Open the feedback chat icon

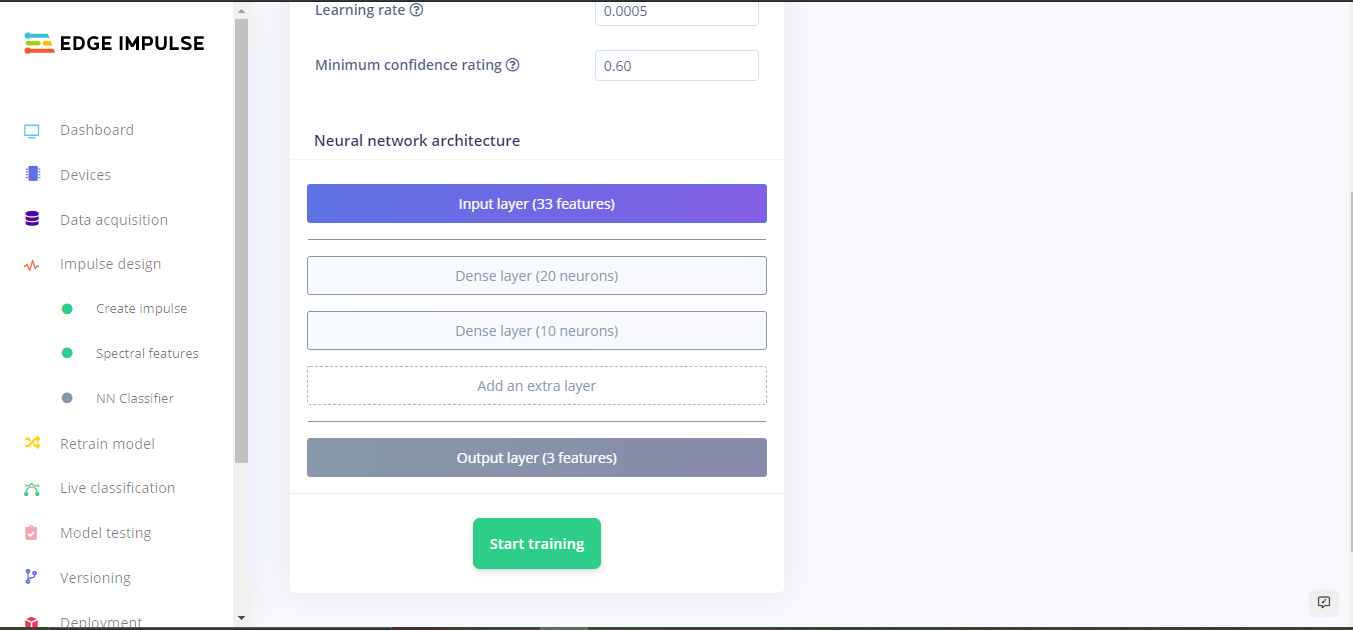point(1324,602)
